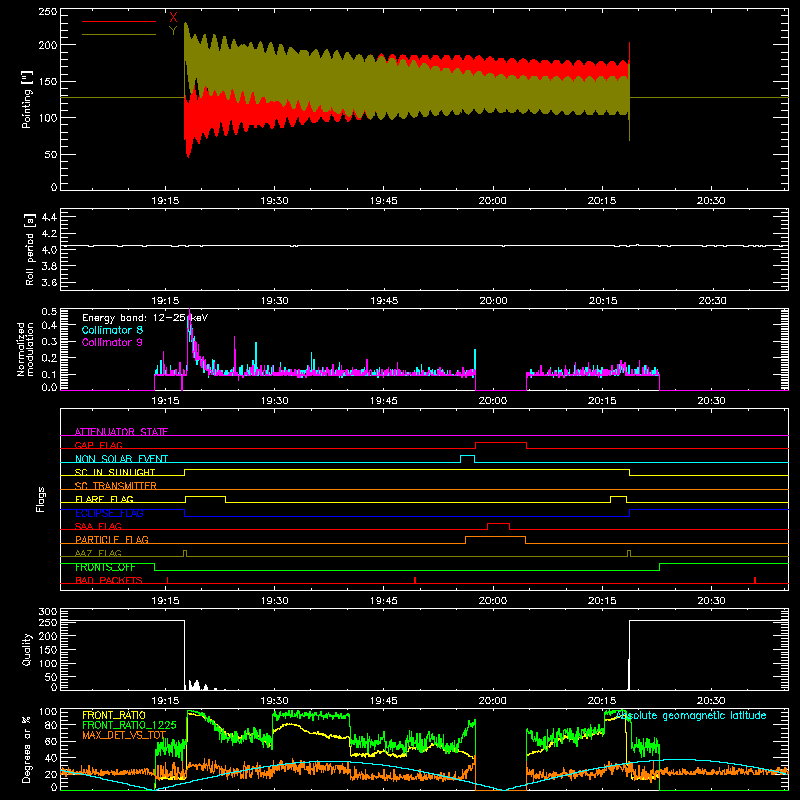
Task: Click the 19:15 tick label under the Quality plot
Action: coord(165,701)
